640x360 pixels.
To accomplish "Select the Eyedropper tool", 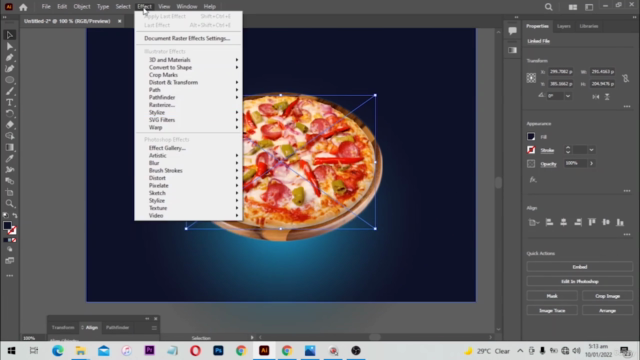I will 9,158.
